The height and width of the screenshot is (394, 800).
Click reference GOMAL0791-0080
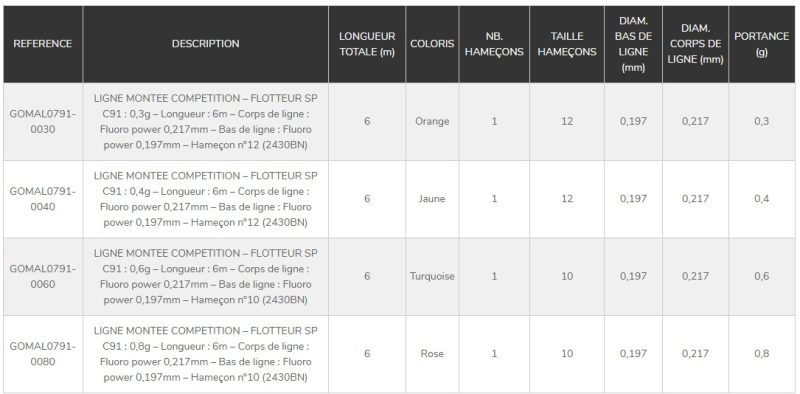coord(43,354)
